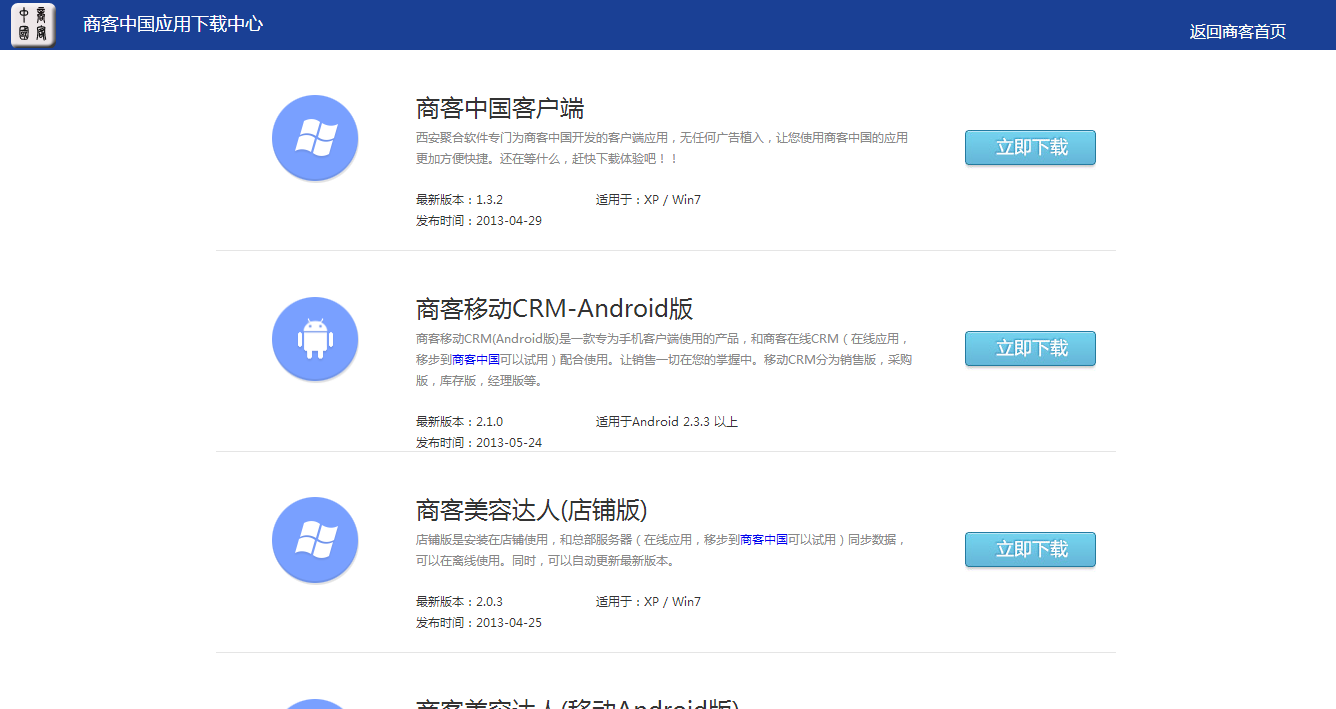Open 商客中国应用下载中心 header title
The image size is (1336, 709).
tap(173, 24)
